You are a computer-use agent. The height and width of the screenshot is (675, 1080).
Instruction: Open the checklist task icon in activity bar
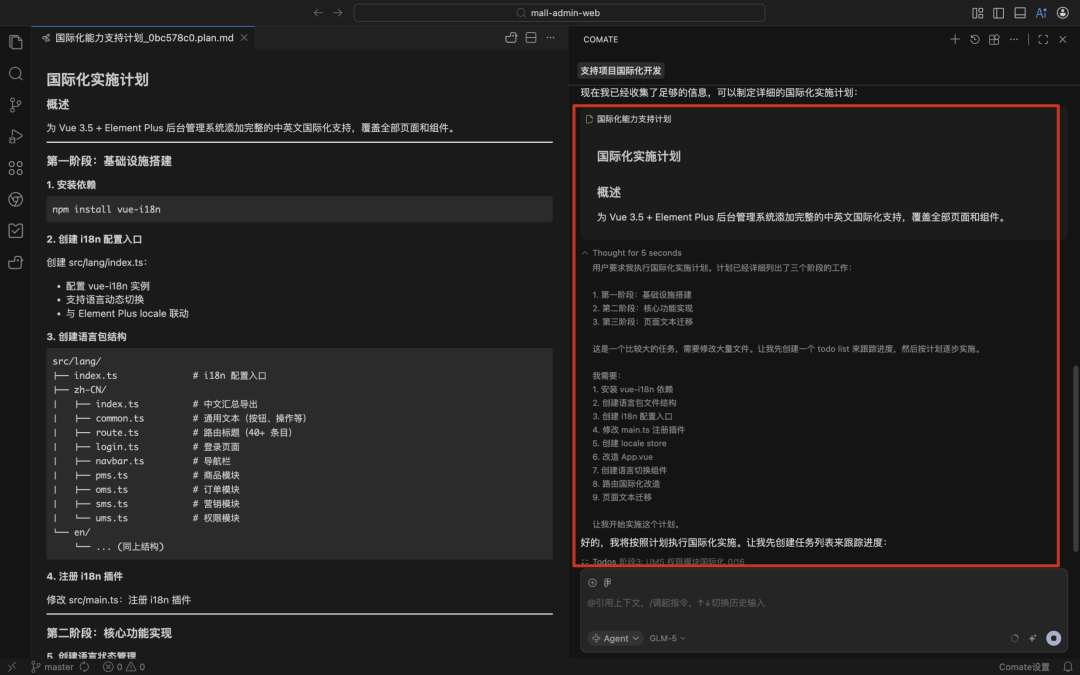[x=15, y=231]
